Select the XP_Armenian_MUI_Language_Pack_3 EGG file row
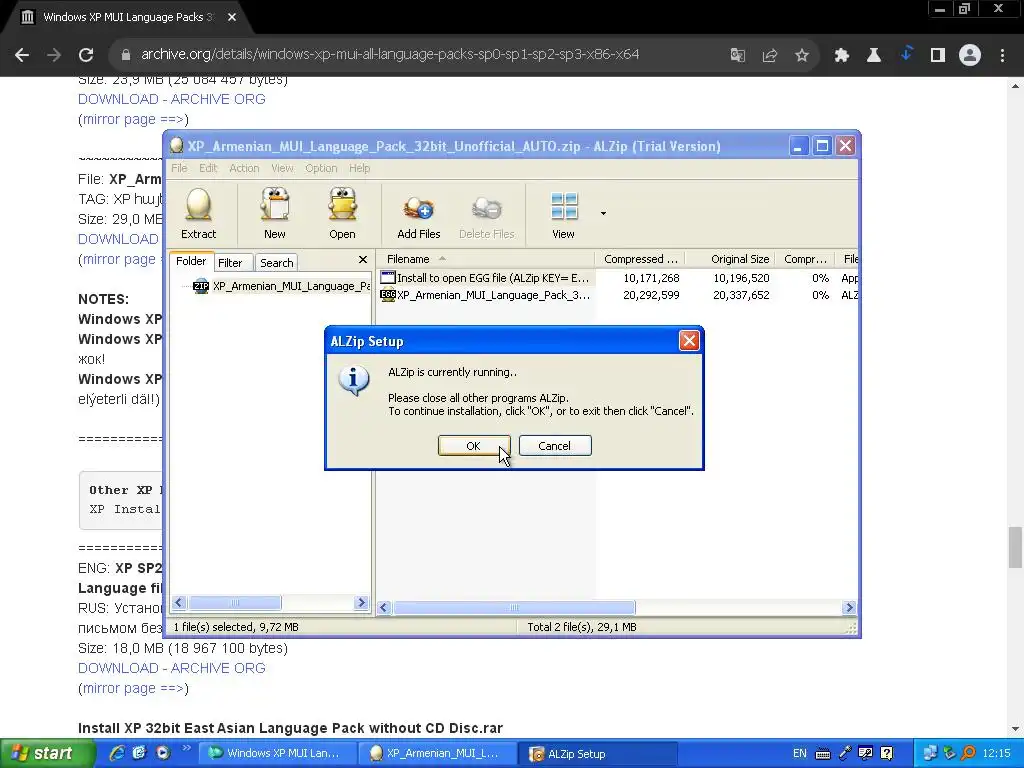This screenshot has width=1024, height=768. (x=618, y=295)
